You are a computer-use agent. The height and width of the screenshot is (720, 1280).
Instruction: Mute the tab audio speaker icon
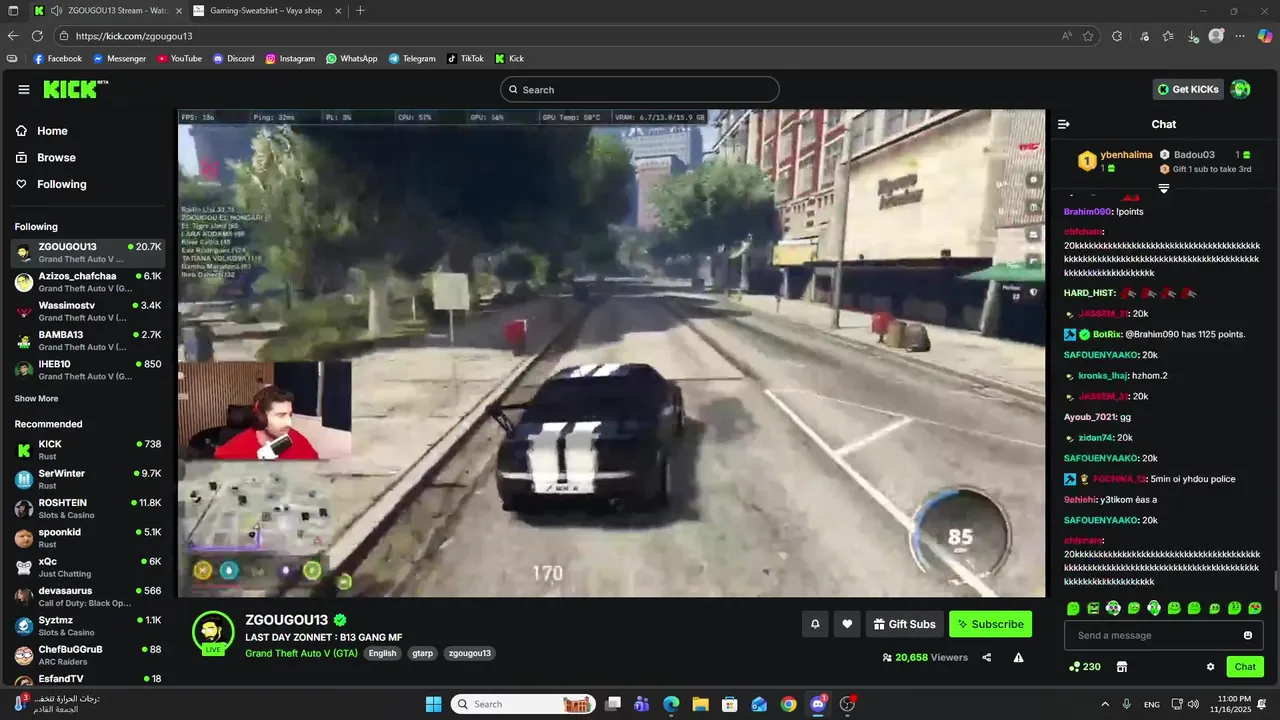tap(56, 11)
